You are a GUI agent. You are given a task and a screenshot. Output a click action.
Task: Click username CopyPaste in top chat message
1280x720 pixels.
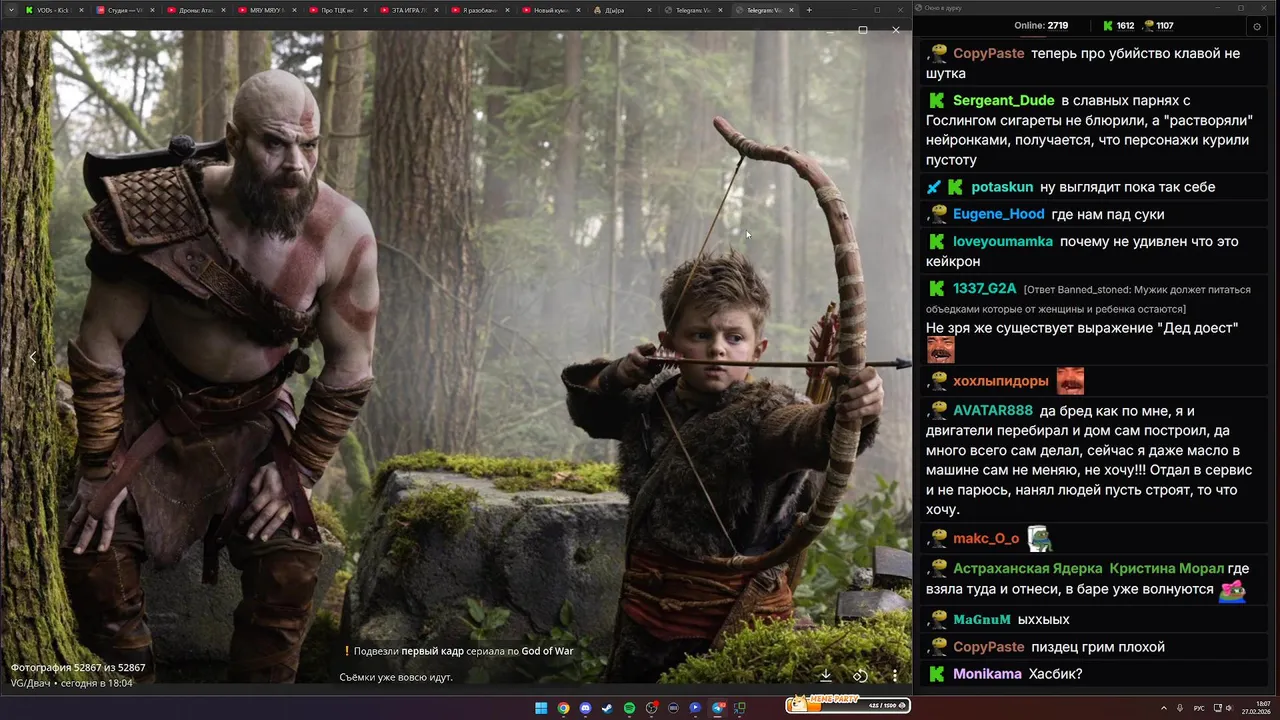pyautogui.click(x=988, y=53)
